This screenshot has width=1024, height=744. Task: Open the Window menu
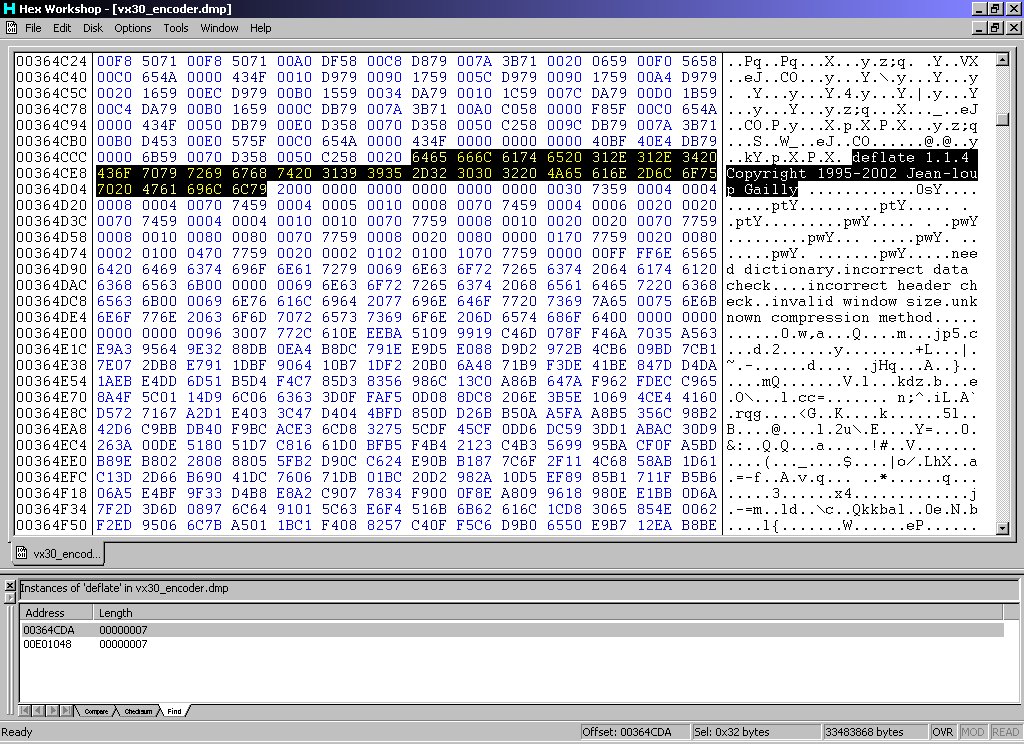(x=219, y=28)
